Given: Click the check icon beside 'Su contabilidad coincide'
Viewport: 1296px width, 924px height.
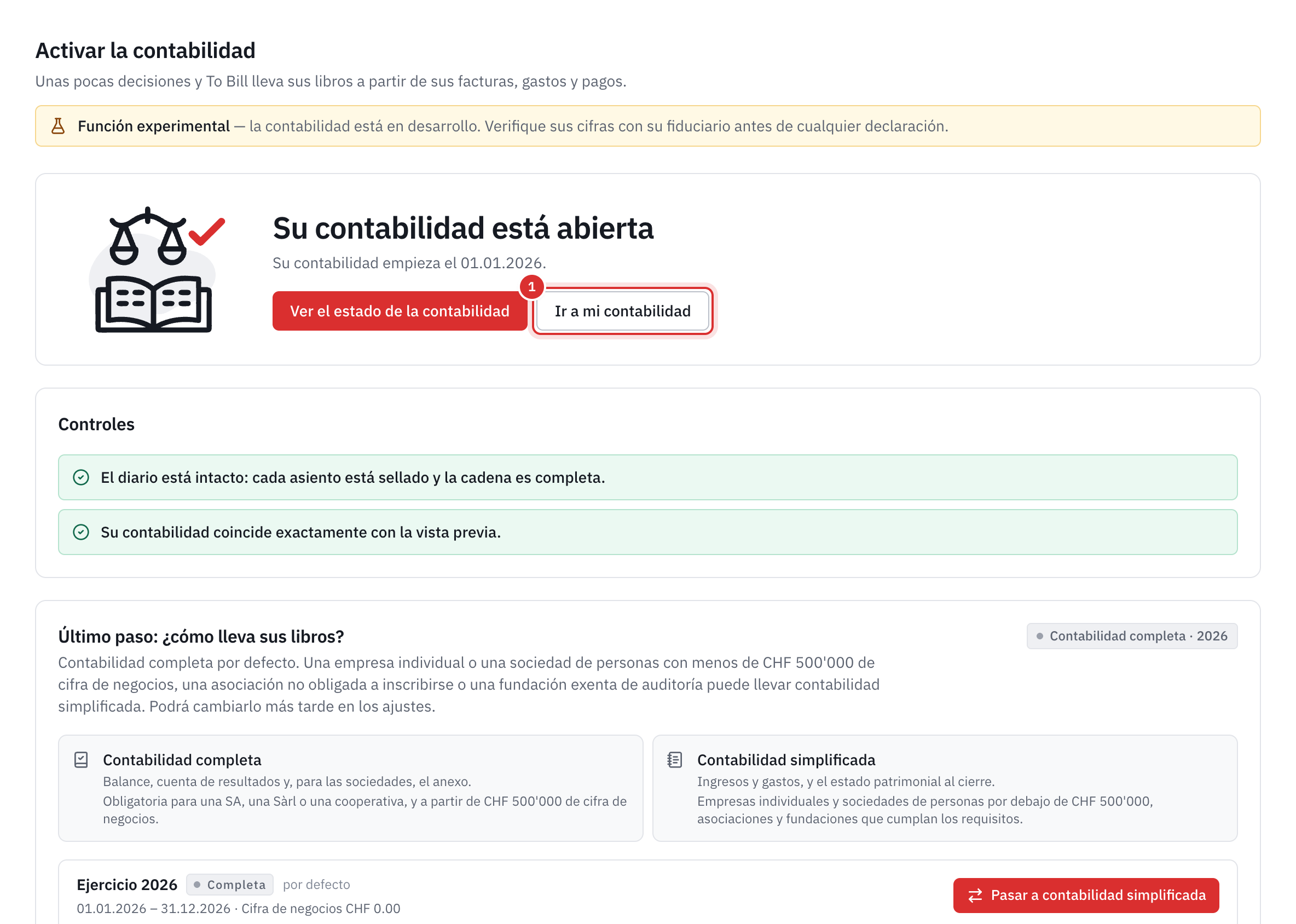Looking at the screenshot, I should 82,532.
